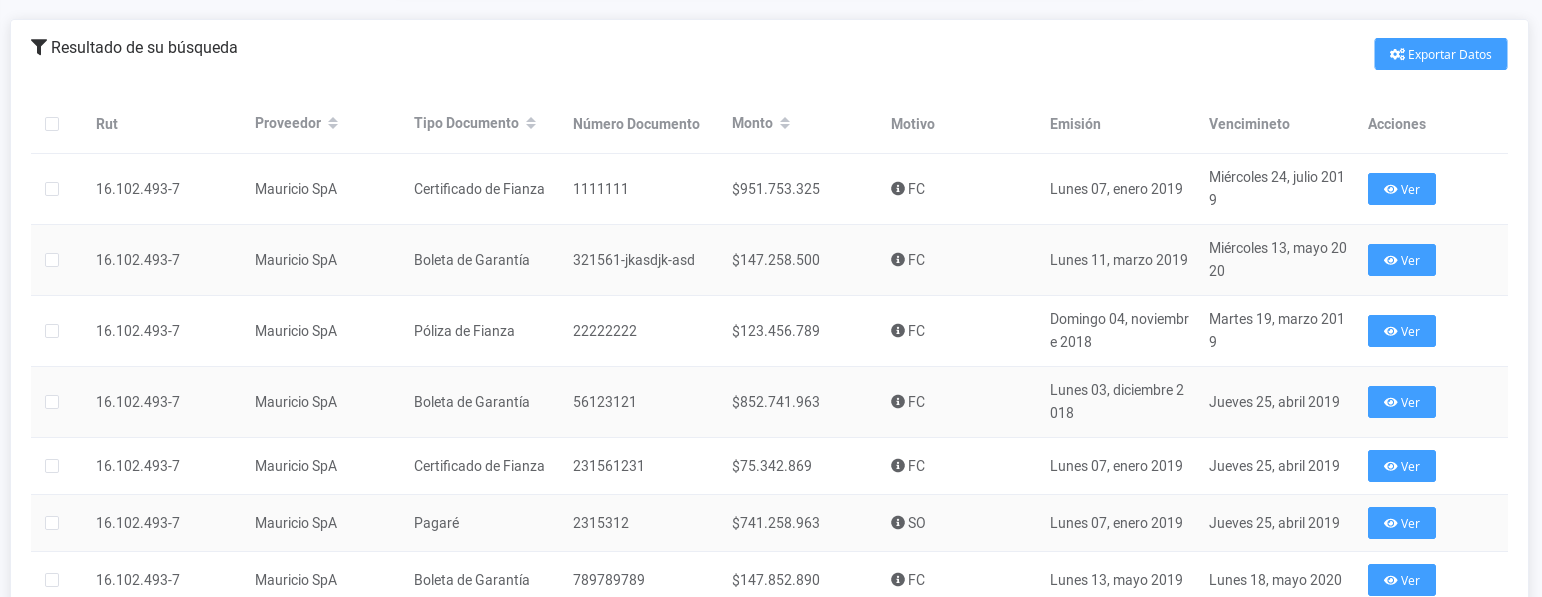Sort by Monto column arrows
Image resolution: width=1542 pixels, height=597 pixels.
pyautogui.click(x=785, y=123)
